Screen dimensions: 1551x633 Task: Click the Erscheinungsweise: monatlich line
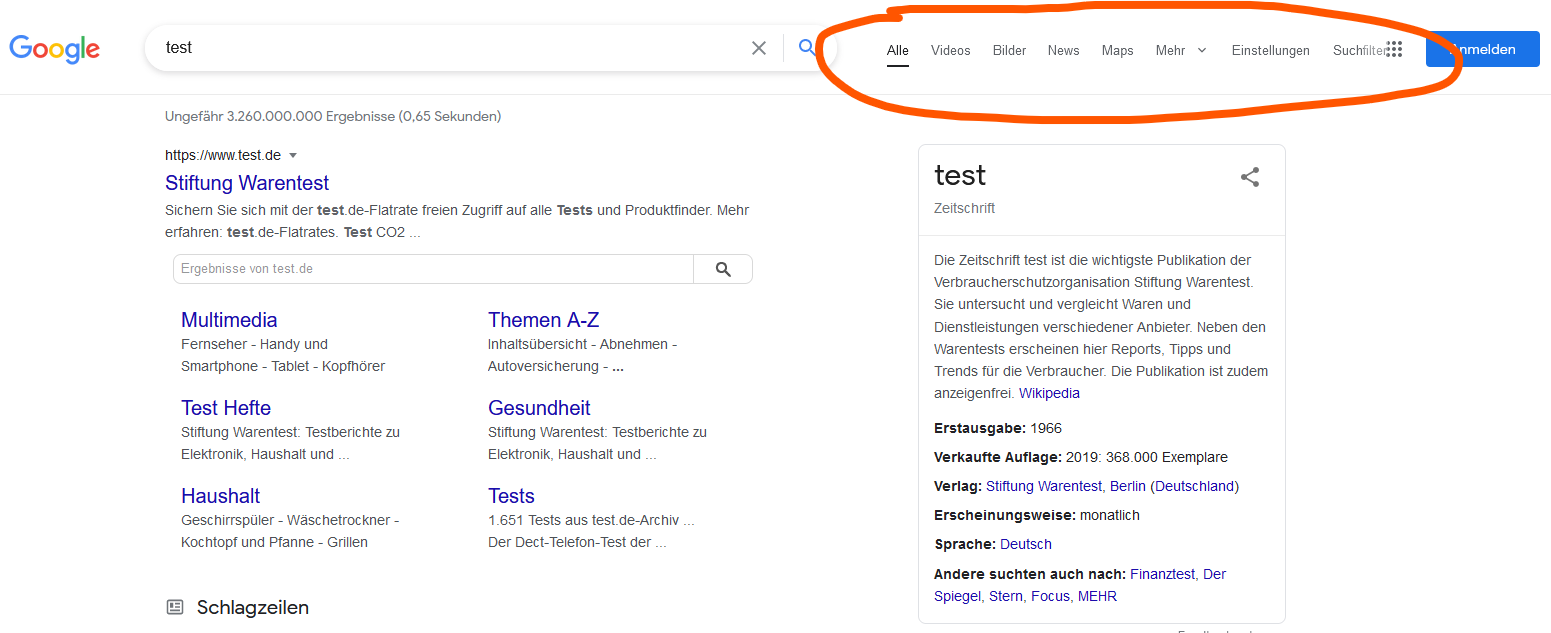(1037, 515)
